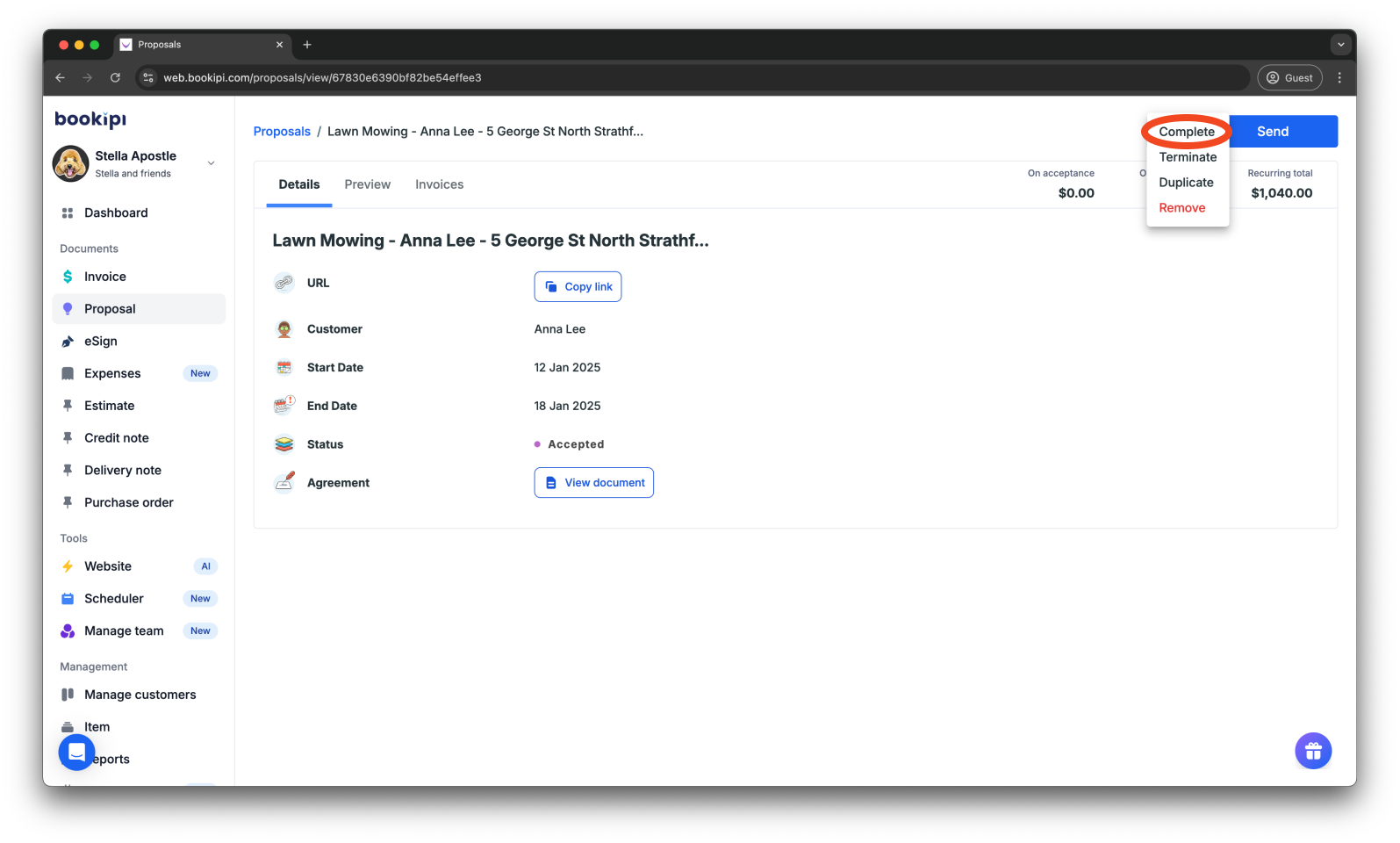This screenshot has width=1400, height=843.
Task: Click the Scheduler calendar icon
Action: point(68,599)
